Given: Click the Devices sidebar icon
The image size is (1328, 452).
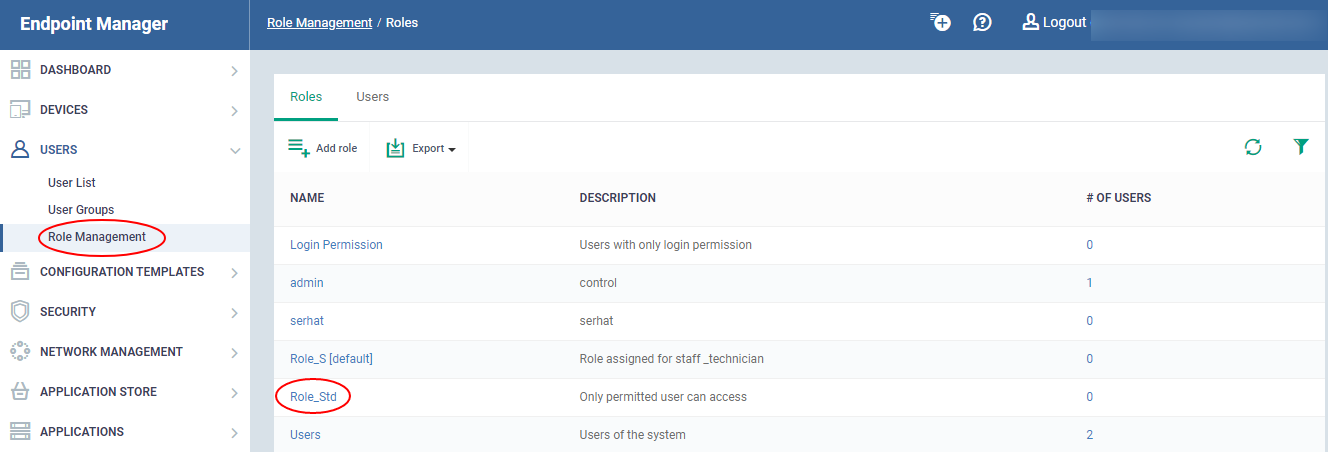Looking at the screenshot, I should click(x=20, y=110).
